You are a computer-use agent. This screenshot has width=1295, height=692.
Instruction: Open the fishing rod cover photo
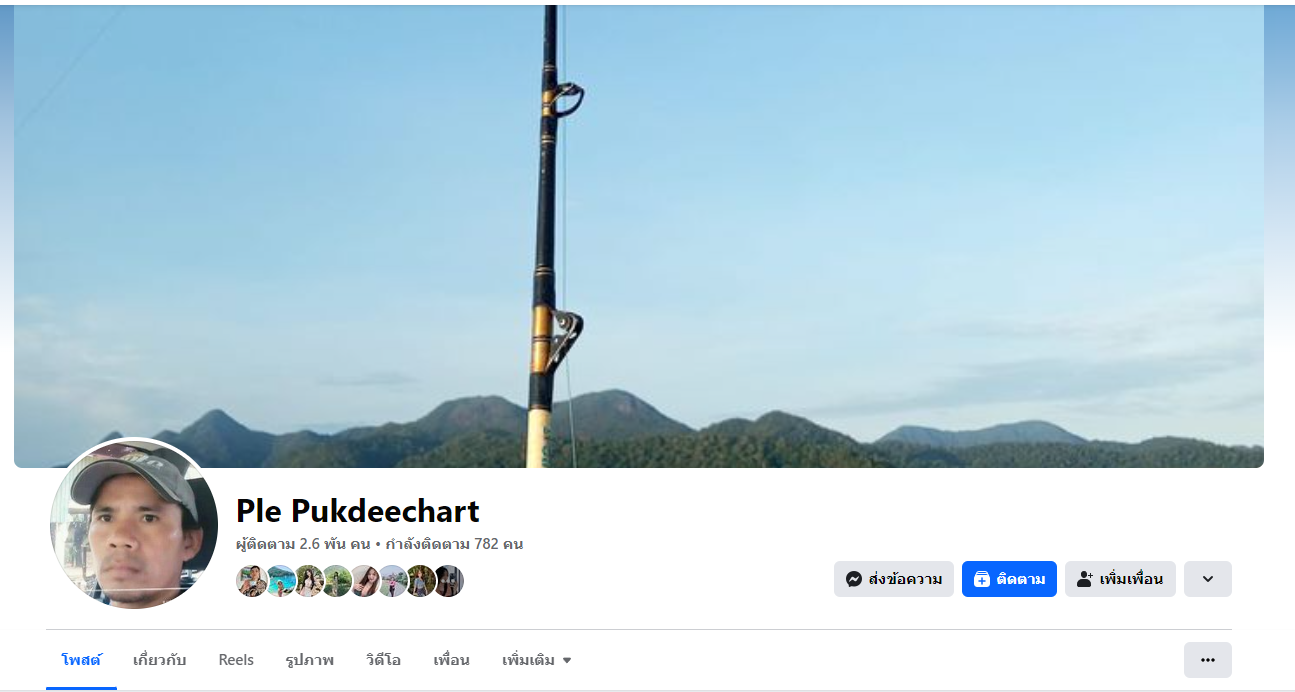(639, 236)
